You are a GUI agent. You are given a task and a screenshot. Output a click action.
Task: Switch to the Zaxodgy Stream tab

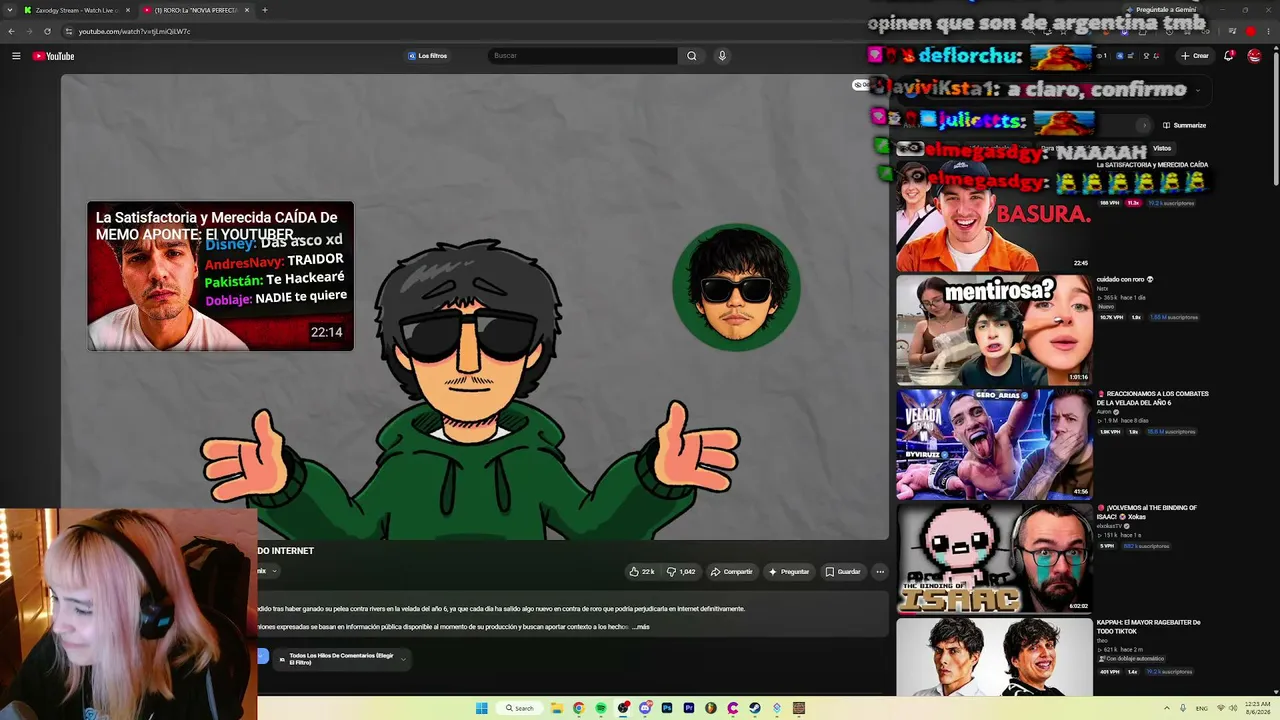point(78,10)
